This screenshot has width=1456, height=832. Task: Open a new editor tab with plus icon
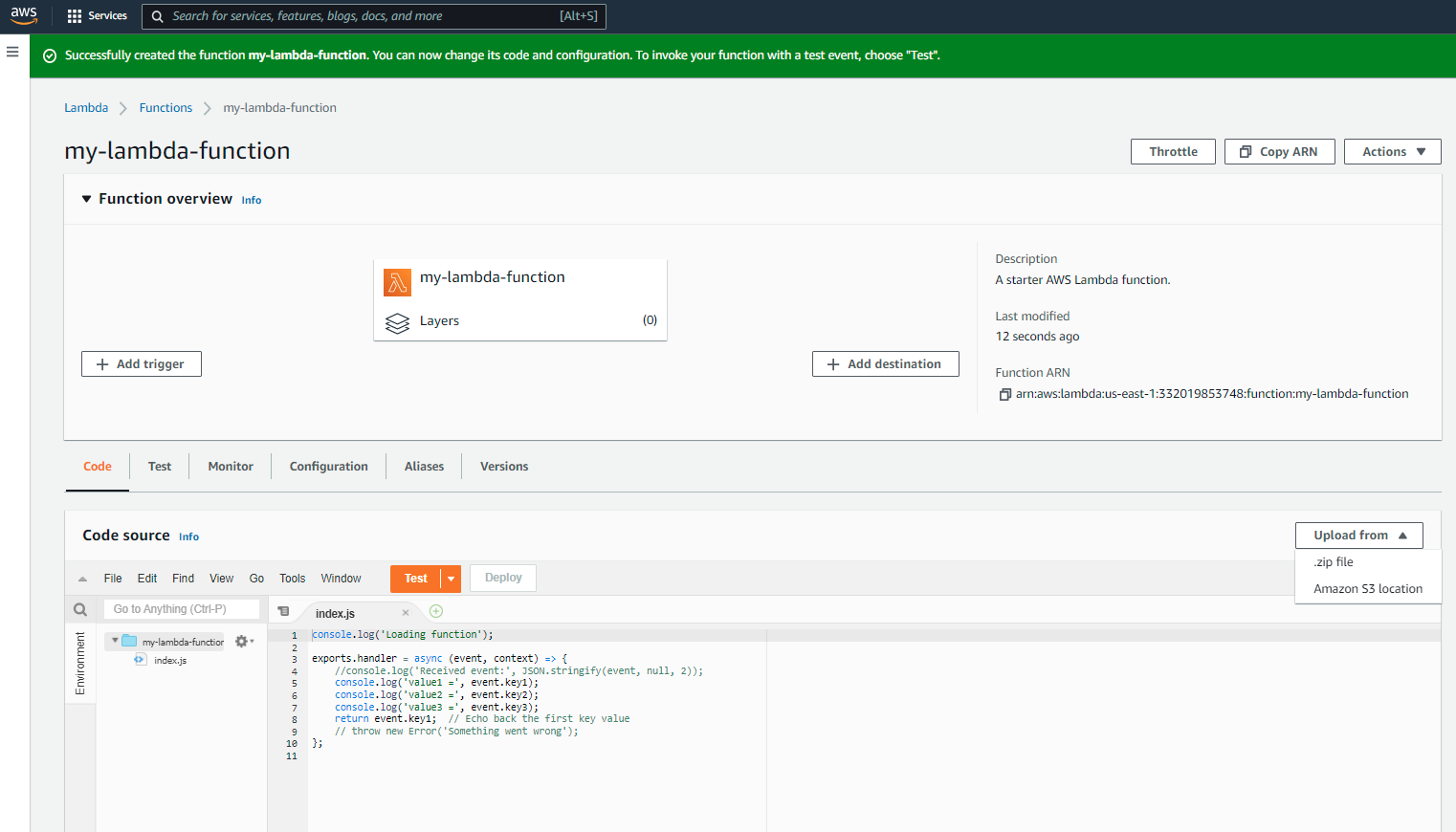(436, 612)
